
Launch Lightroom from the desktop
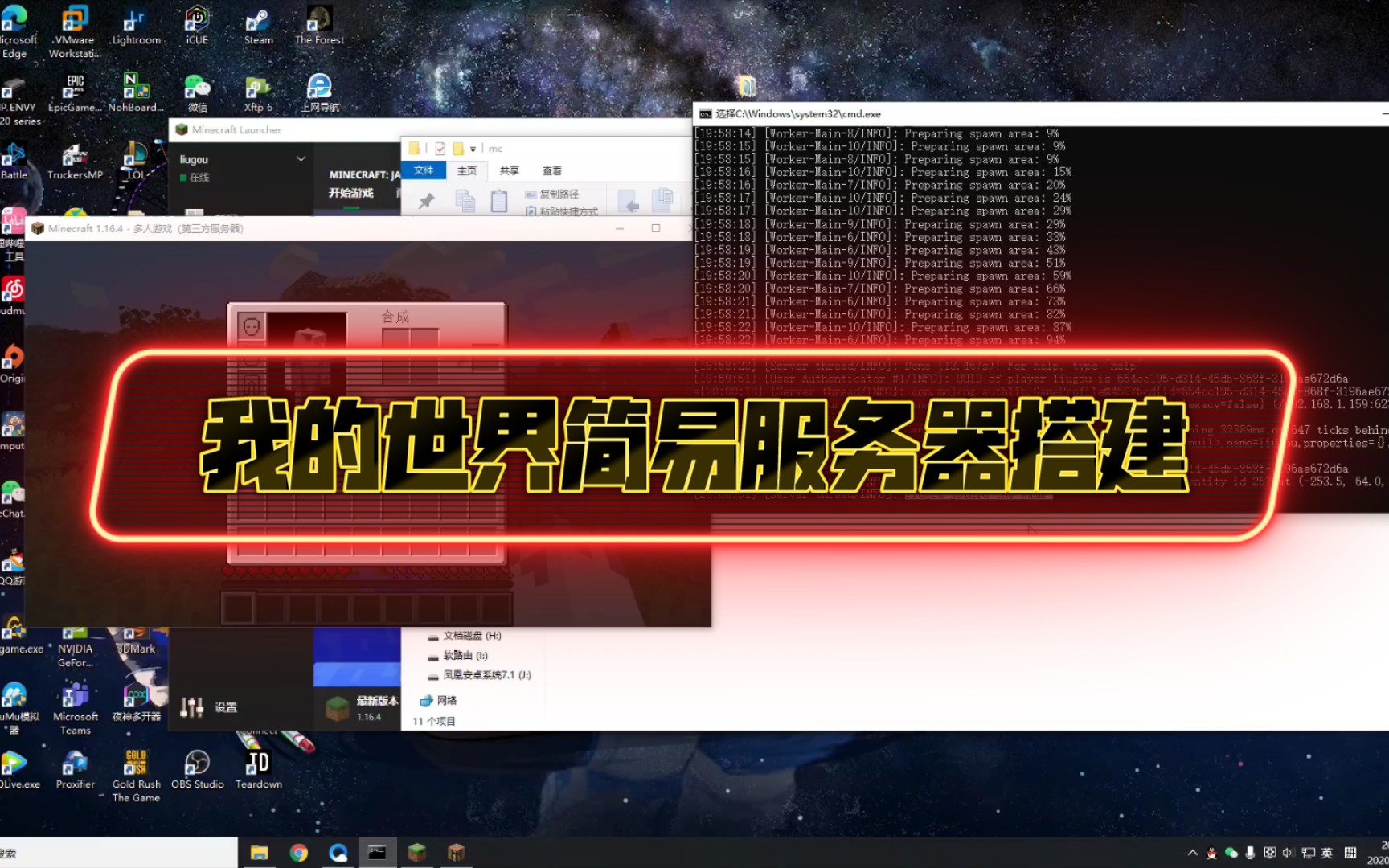[x=136, y=26]
